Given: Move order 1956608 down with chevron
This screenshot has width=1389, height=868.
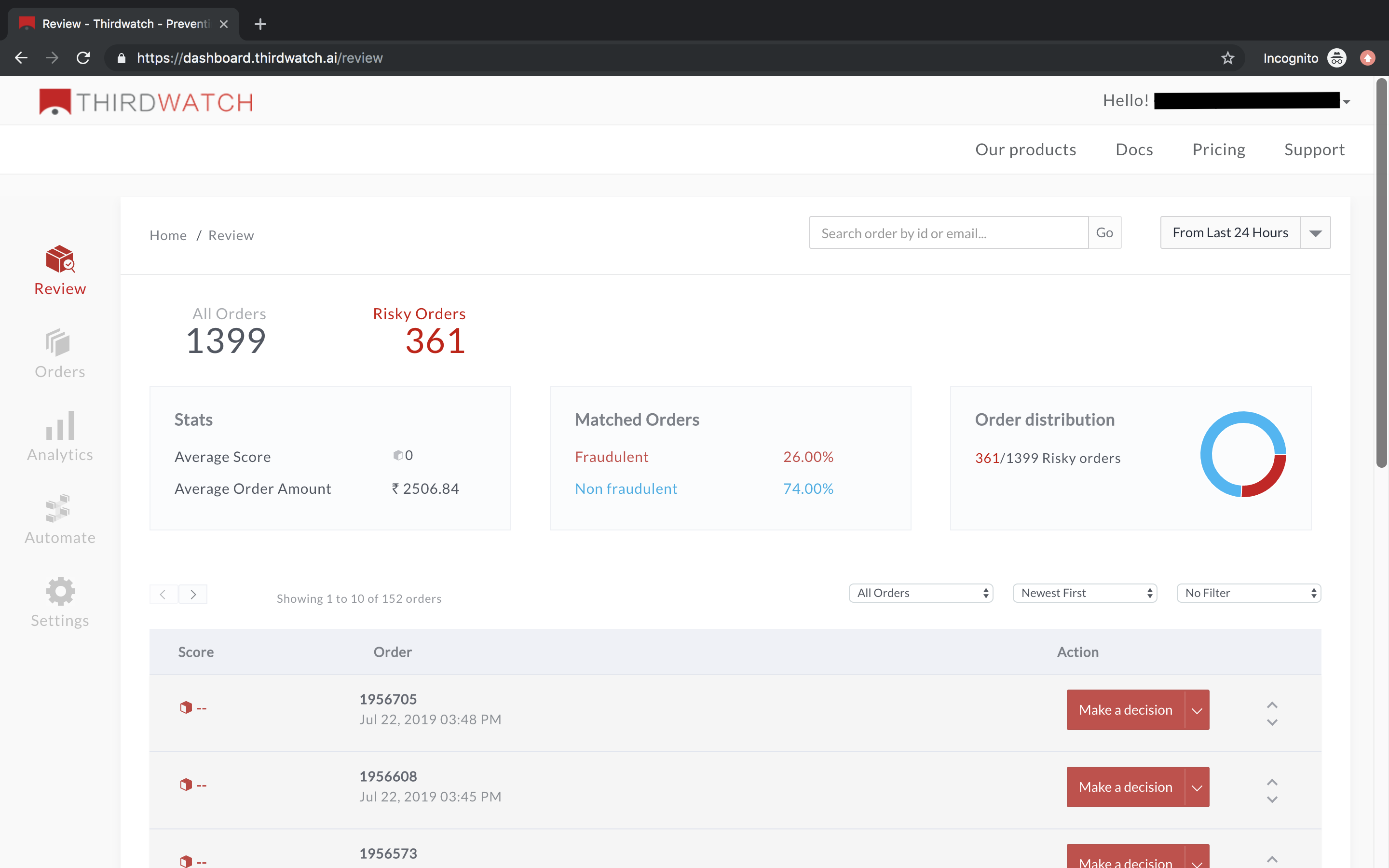Looking at the screenshot, I should point(1272,799).
